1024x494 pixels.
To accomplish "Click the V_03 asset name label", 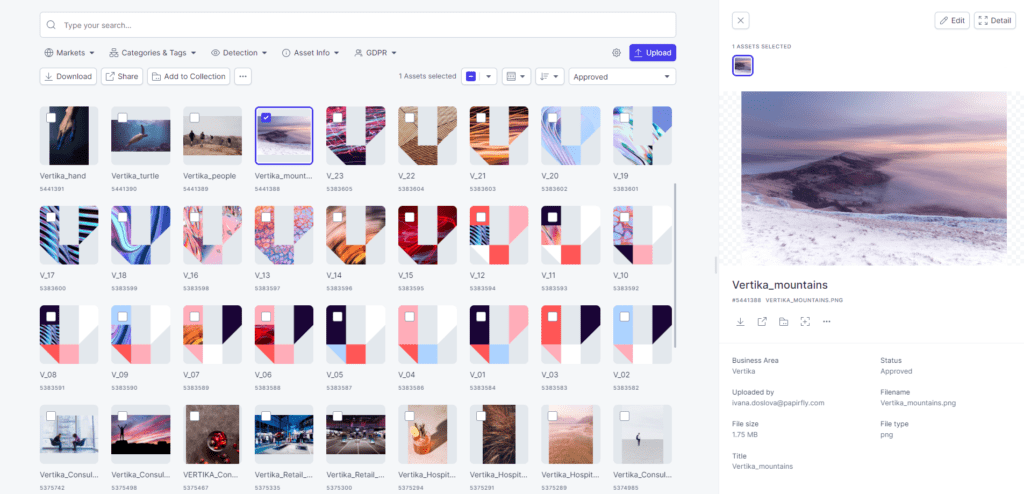I will click(x=551, y=375).
